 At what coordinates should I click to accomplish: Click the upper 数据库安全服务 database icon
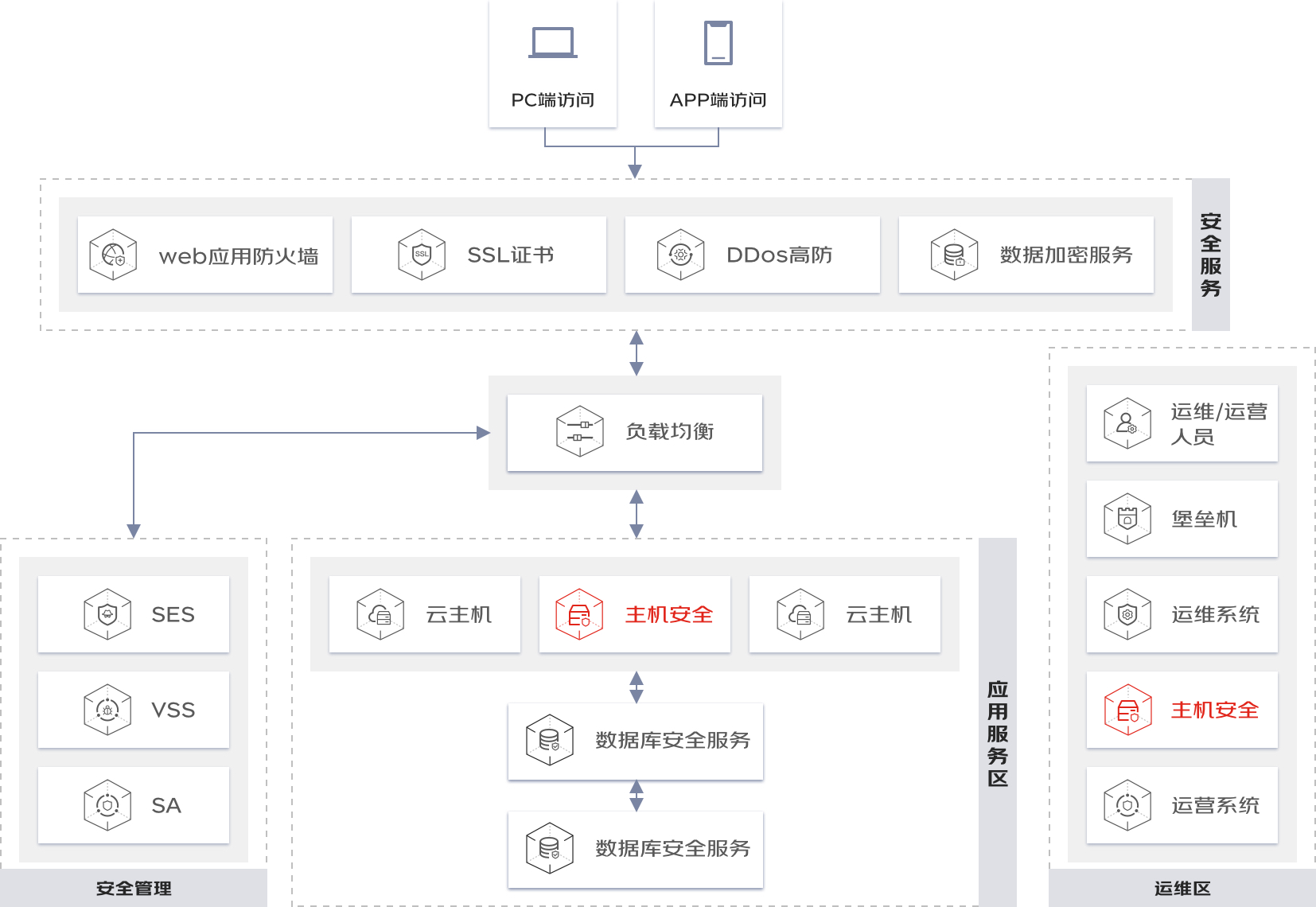[x=550, y=740]
